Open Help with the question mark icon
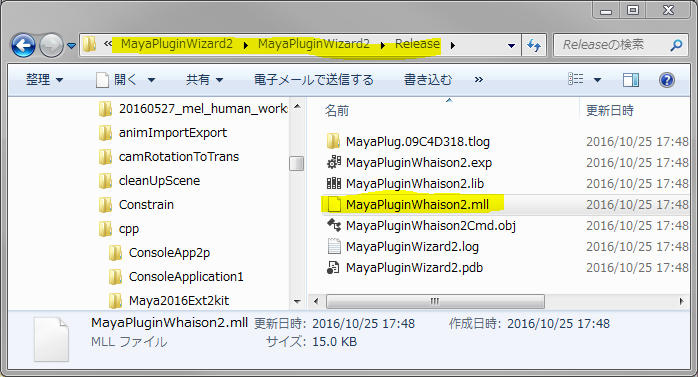This screenshot has height=377, width=698. (x=666, y=80)
